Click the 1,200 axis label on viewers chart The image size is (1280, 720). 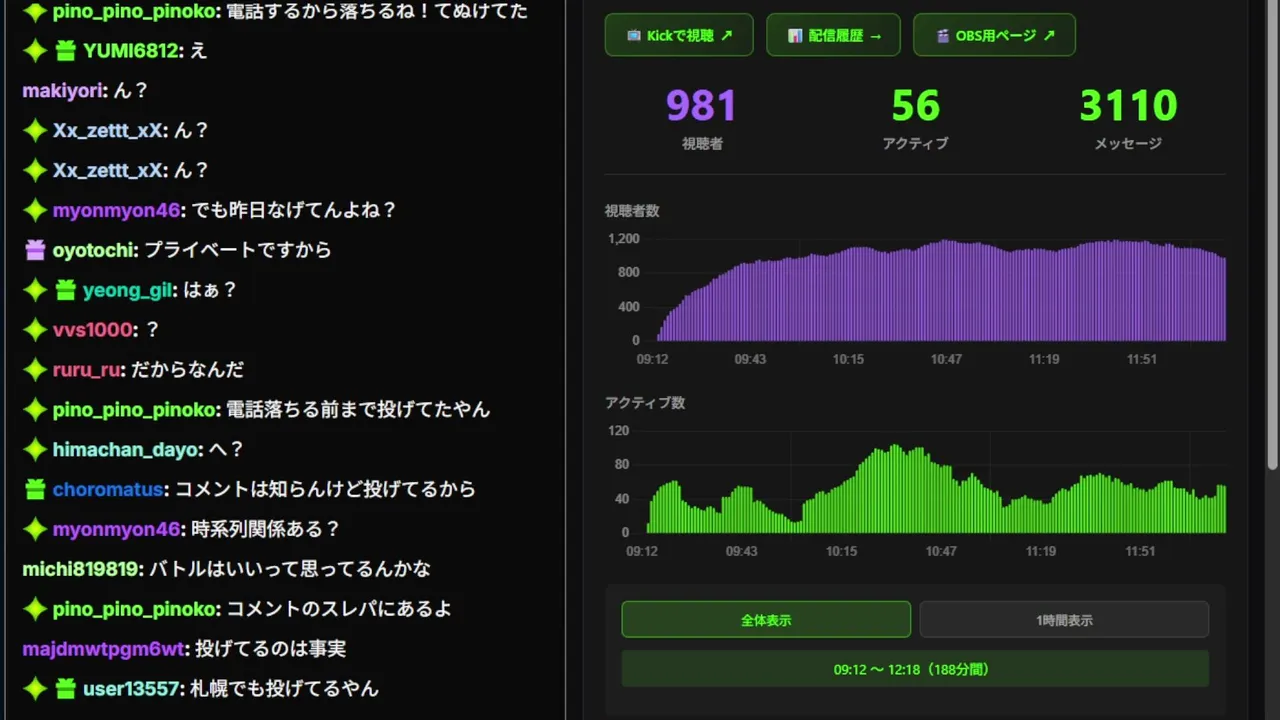point(623,239)
